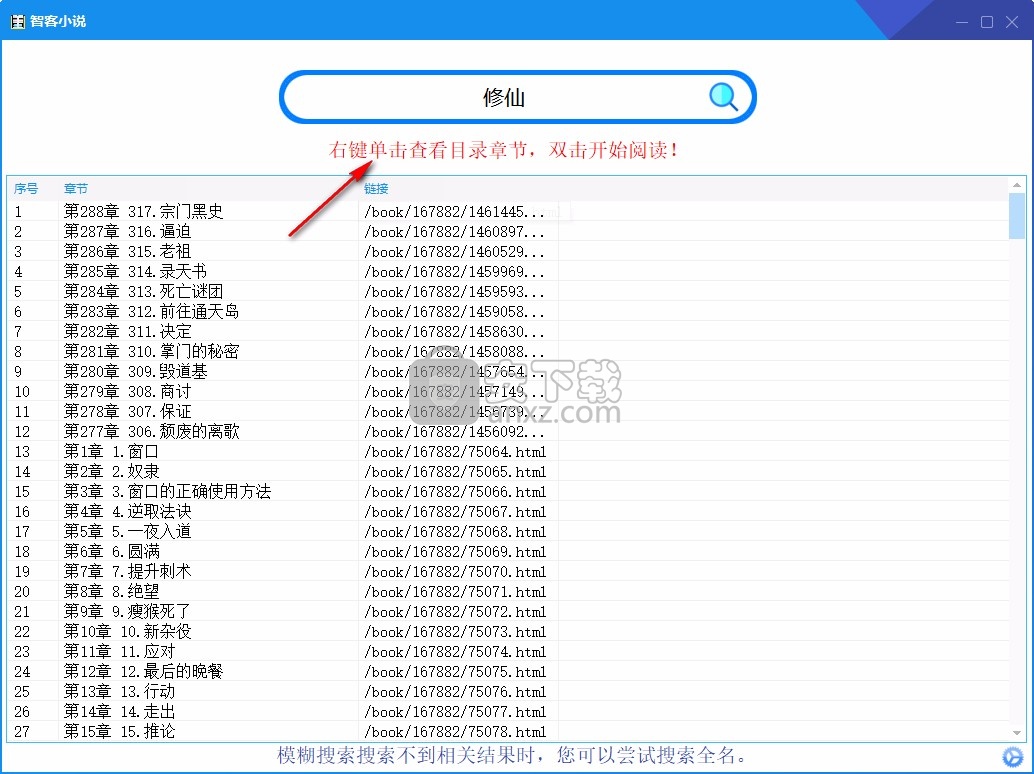The width and height of the screenshot is (1034, 774).
Task: Select chapter 第13章 13.行动
Action: click(x=119, y=691)
